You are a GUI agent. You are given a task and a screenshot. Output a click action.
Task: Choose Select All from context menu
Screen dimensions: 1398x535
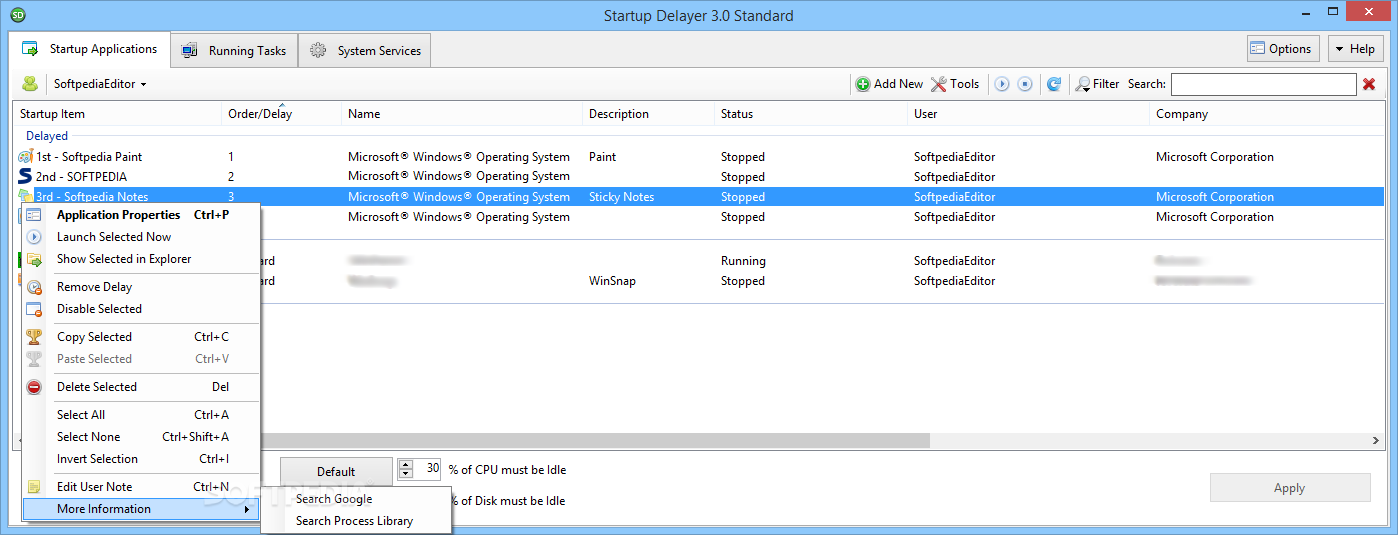pos(141,415)
